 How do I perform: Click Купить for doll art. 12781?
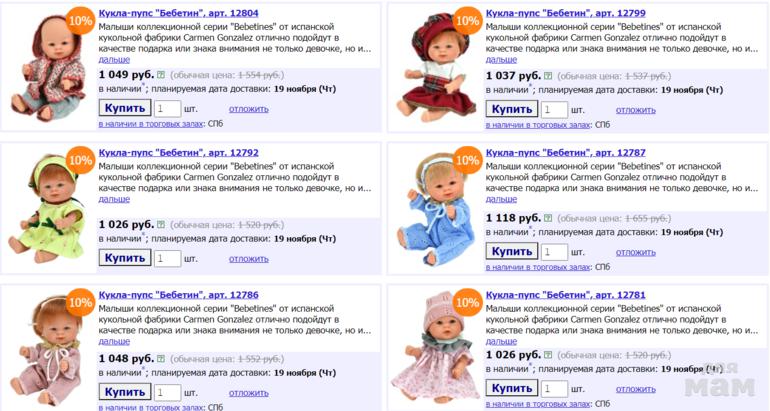click(512, 388)
